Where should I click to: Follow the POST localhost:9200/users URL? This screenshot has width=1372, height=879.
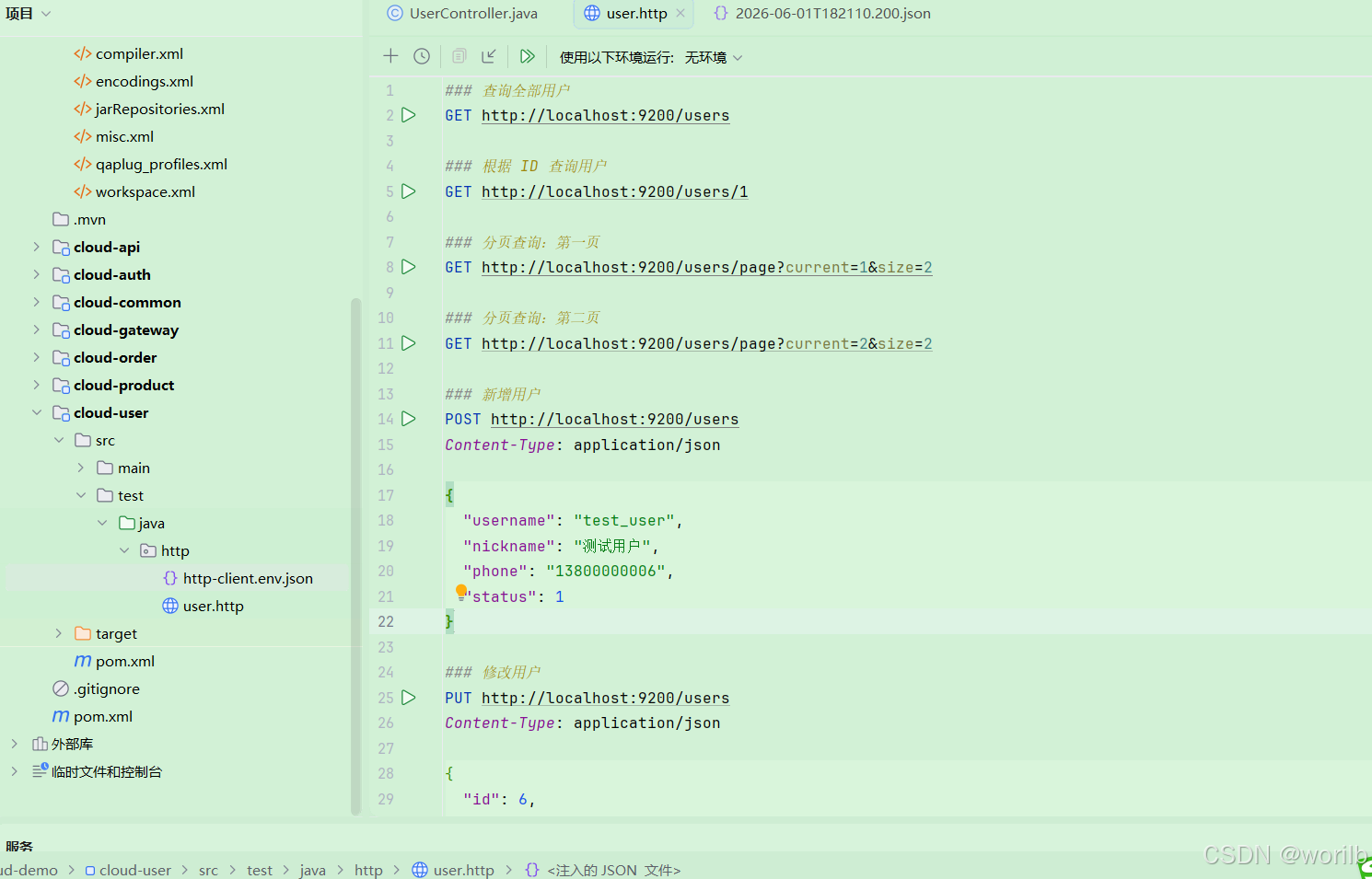tap(615, 419)
